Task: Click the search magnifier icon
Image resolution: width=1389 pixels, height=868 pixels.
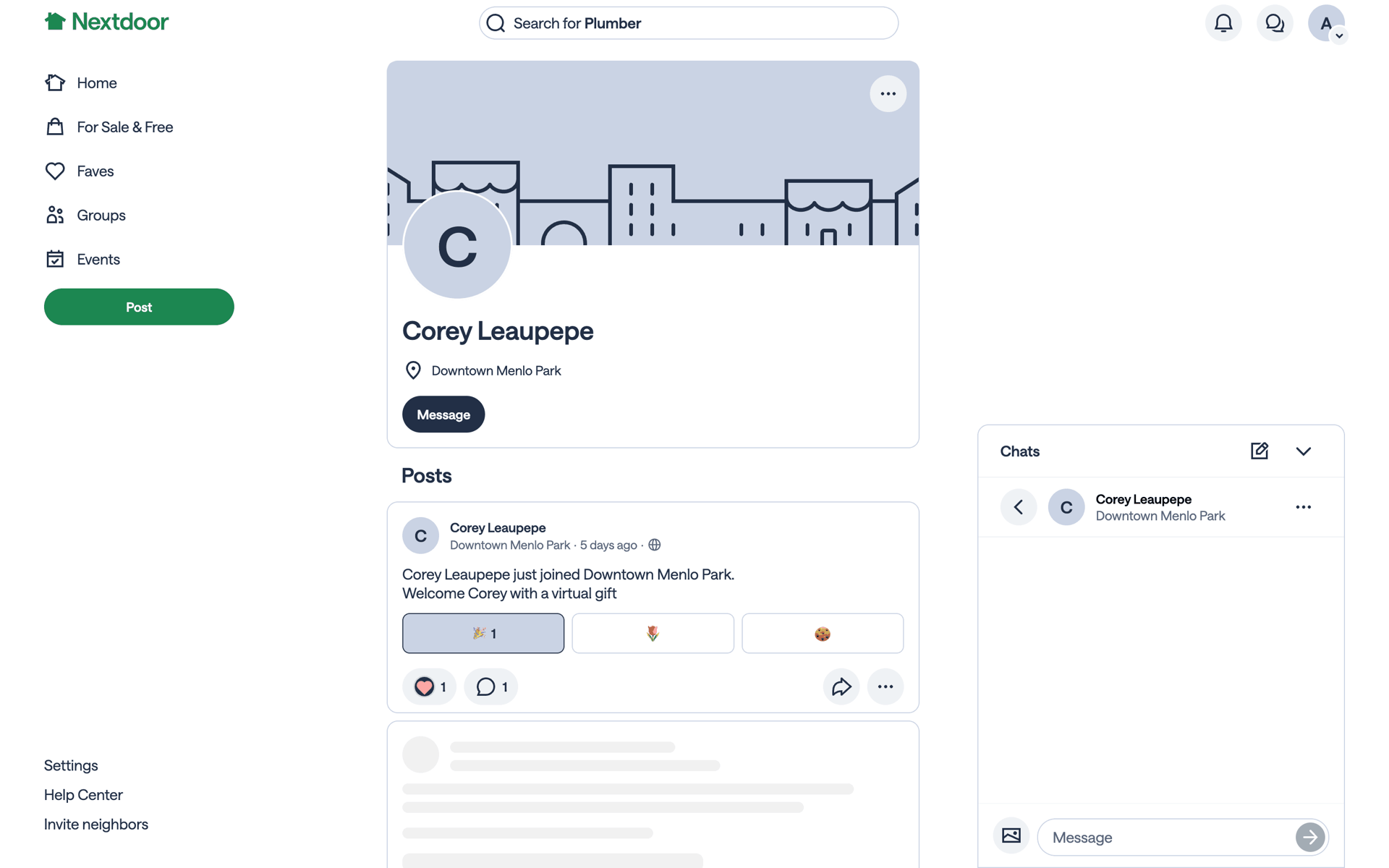Action: tap(496, 23)
